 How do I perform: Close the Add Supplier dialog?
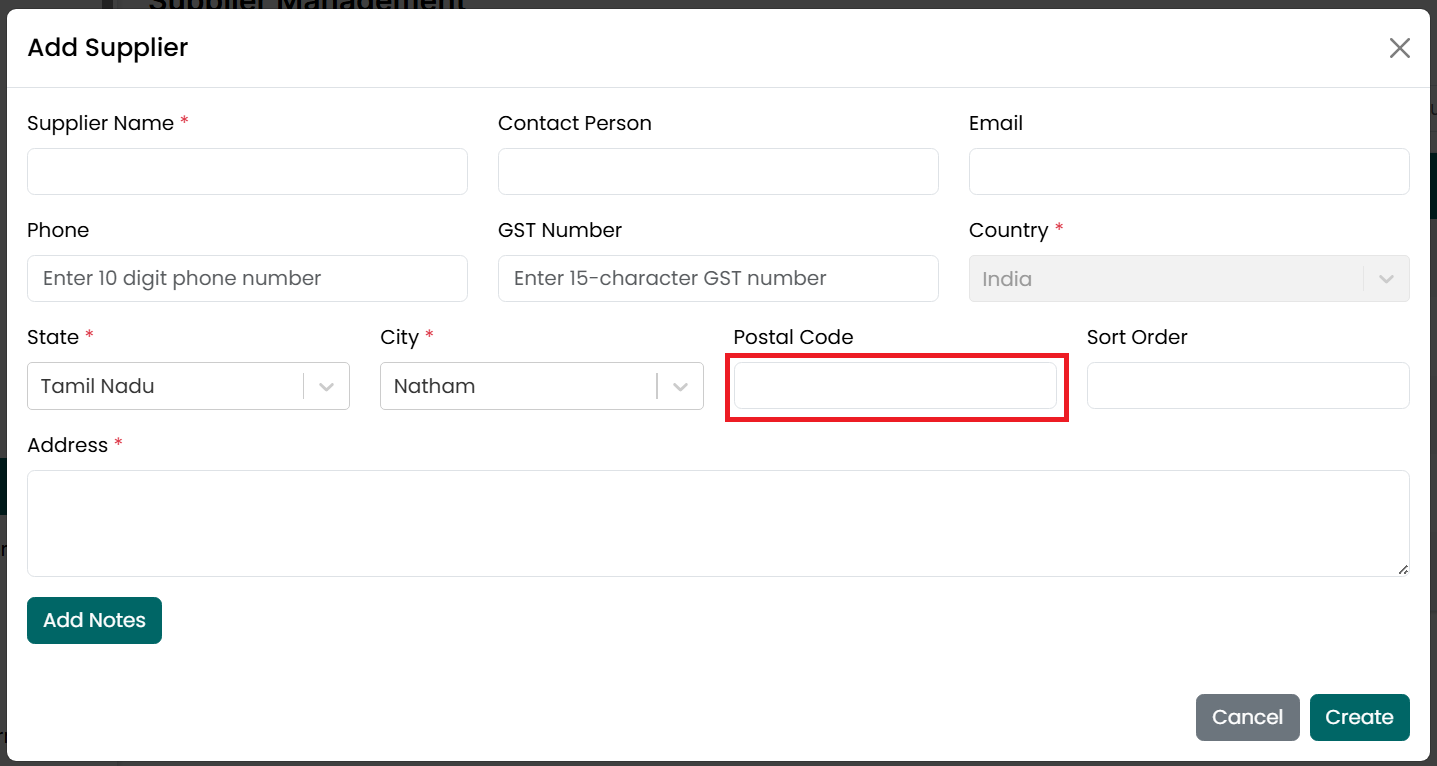1399,48
